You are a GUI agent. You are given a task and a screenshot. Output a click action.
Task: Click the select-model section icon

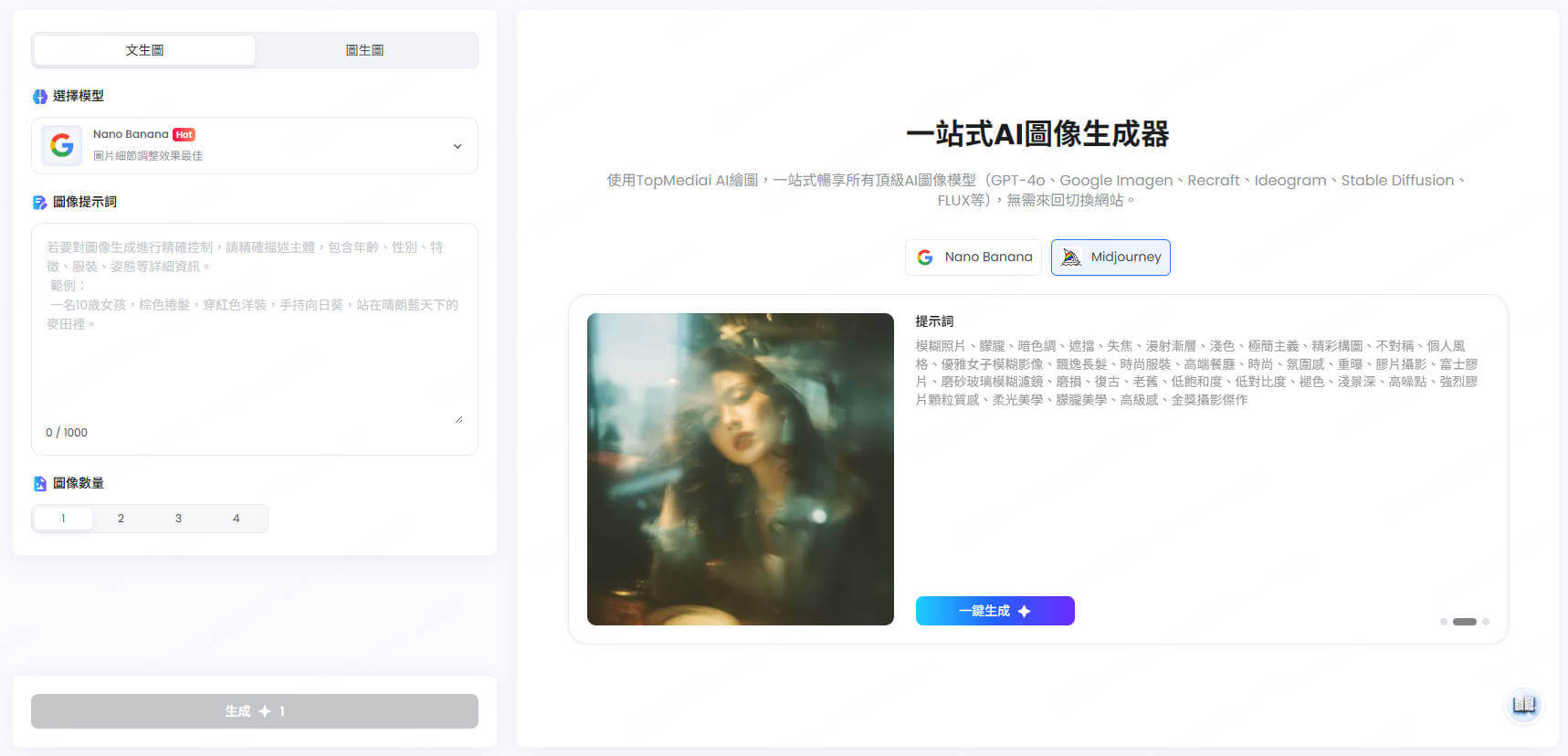tap(40, 97)
